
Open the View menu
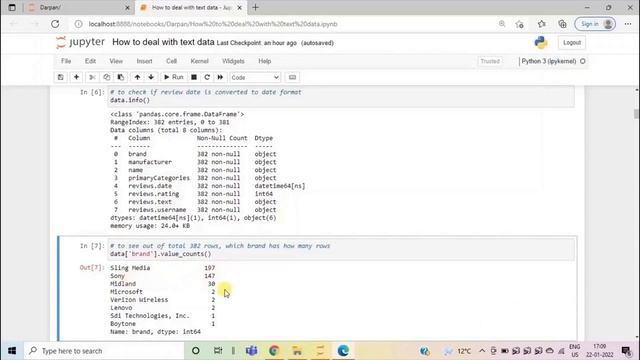pos(116,61)
